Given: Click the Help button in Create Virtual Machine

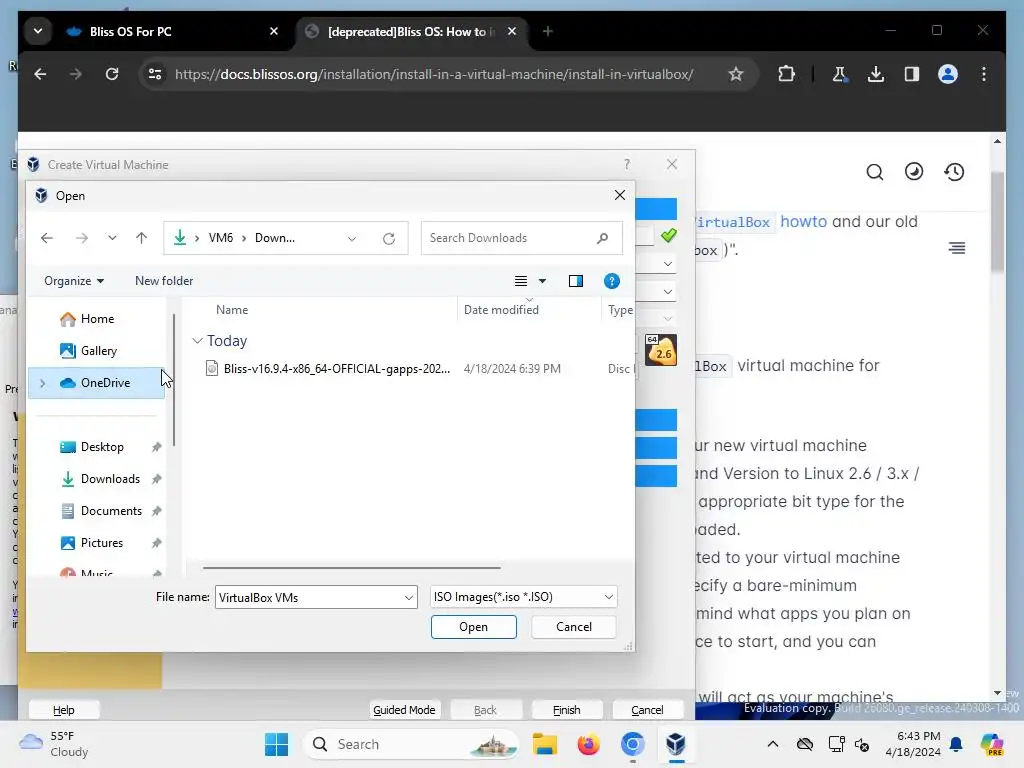Looking at the screenshot, I should (63, 710).
